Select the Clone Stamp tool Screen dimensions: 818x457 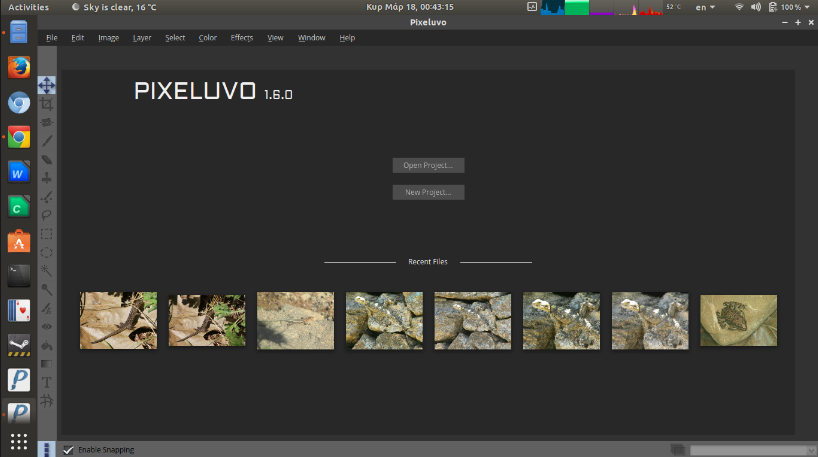(46, 178)
